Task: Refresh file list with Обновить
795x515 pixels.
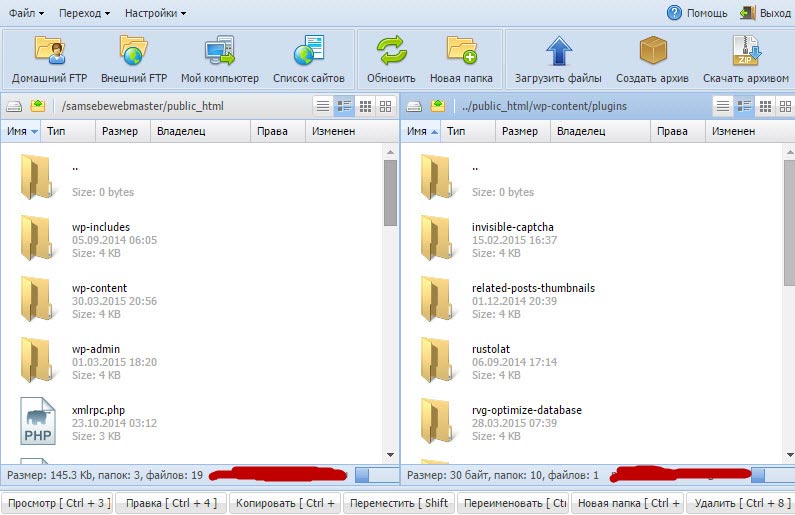Action: (391, 58)
